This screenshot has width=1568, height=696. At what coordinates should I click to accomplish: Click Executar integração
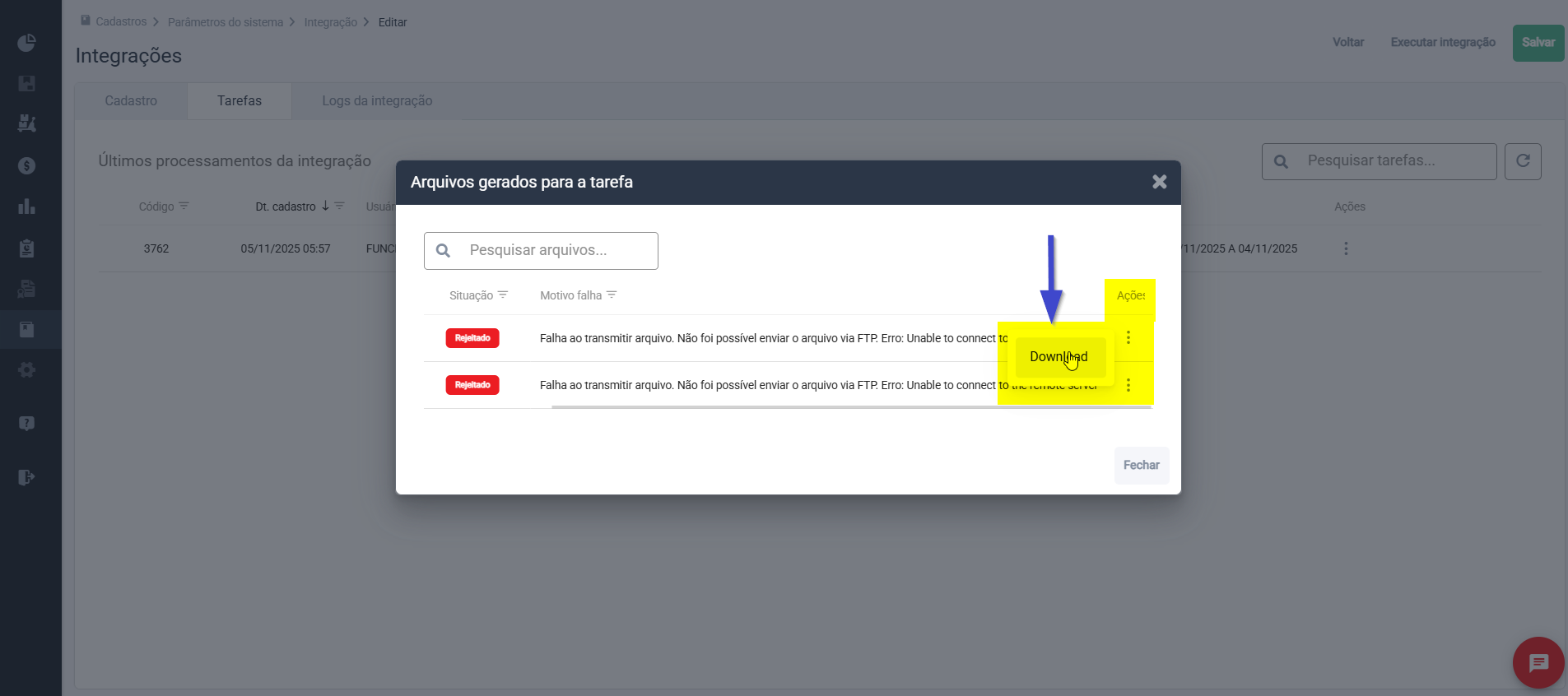[x=1443, y=42]
